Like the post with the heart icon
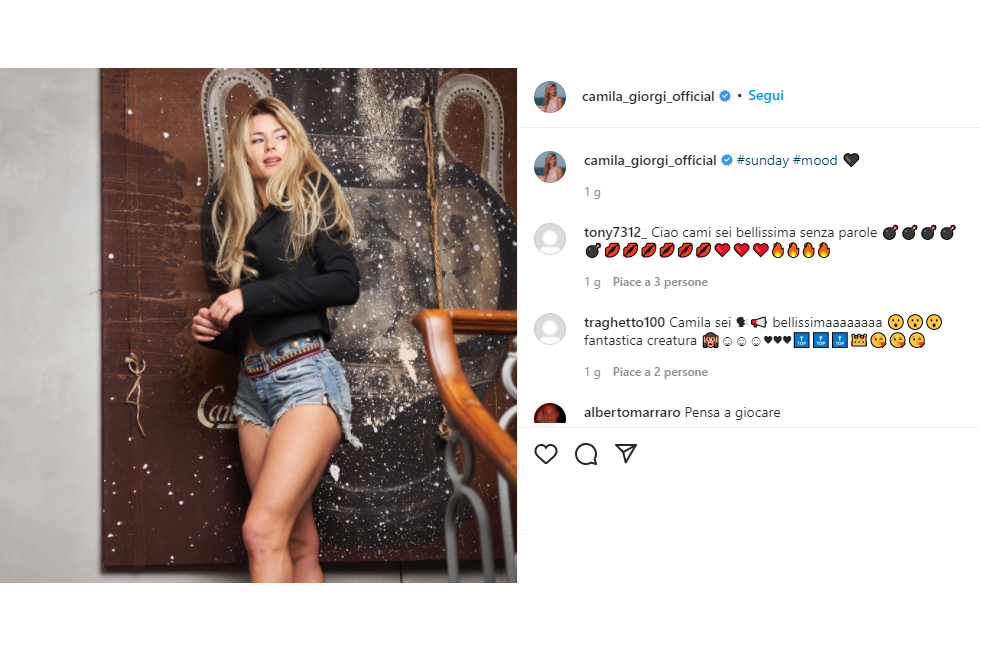The width and height of the screenshot is (981, 653). (546, 453)
